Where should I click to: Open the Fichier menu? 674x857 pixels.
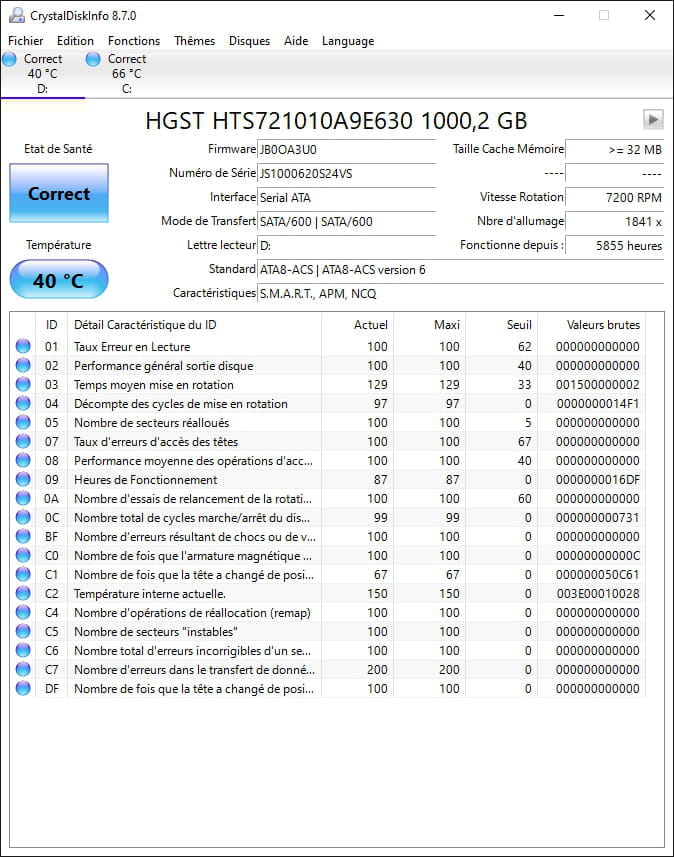tap(26, 41)
